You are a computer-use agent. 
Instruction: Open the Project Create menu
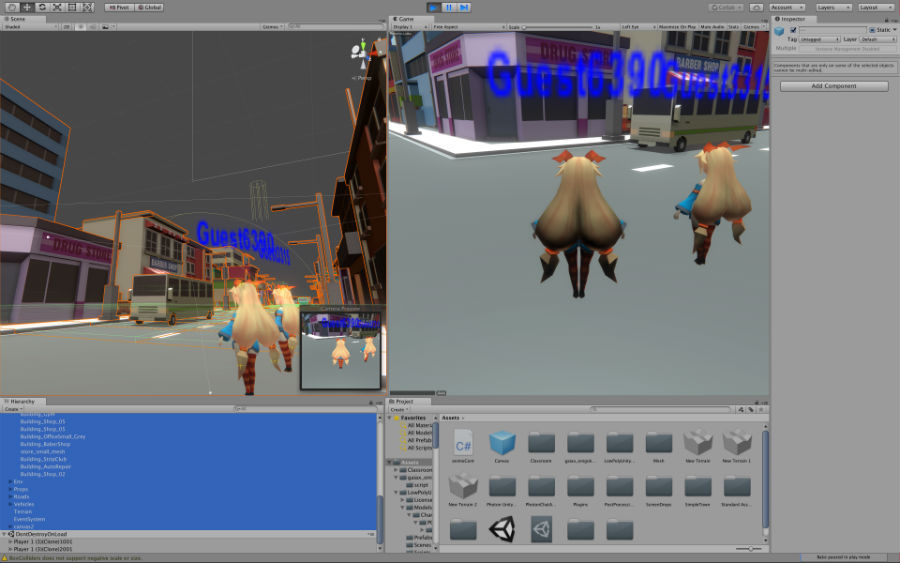(398, 409)
